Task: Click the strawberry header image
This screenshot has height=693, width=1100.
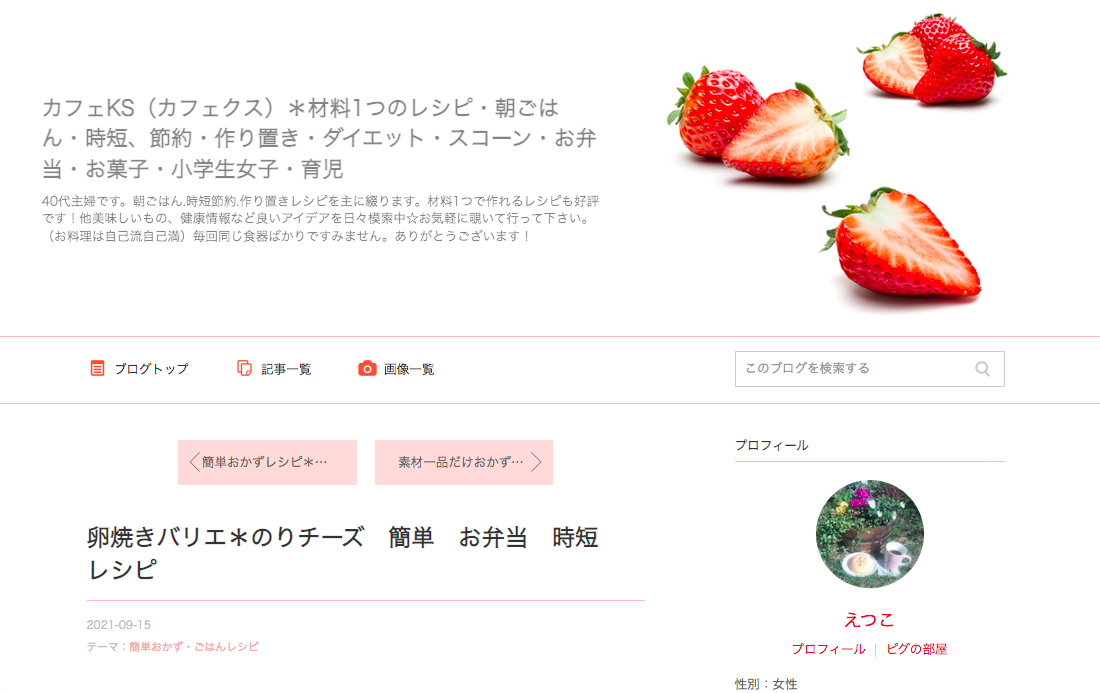Action: coord(837,163)
